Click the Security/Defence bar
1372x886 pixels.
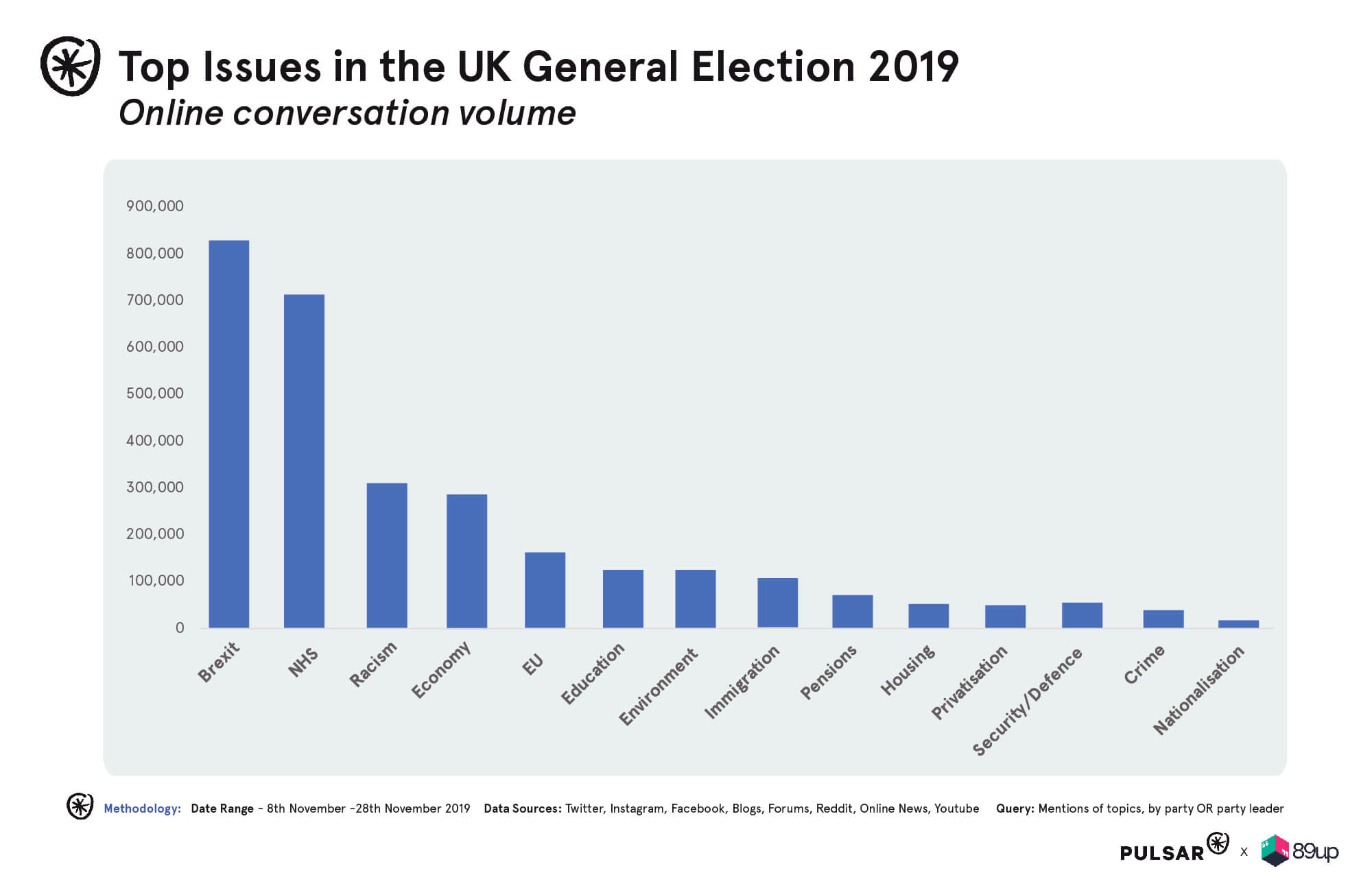click(1082, 615)
